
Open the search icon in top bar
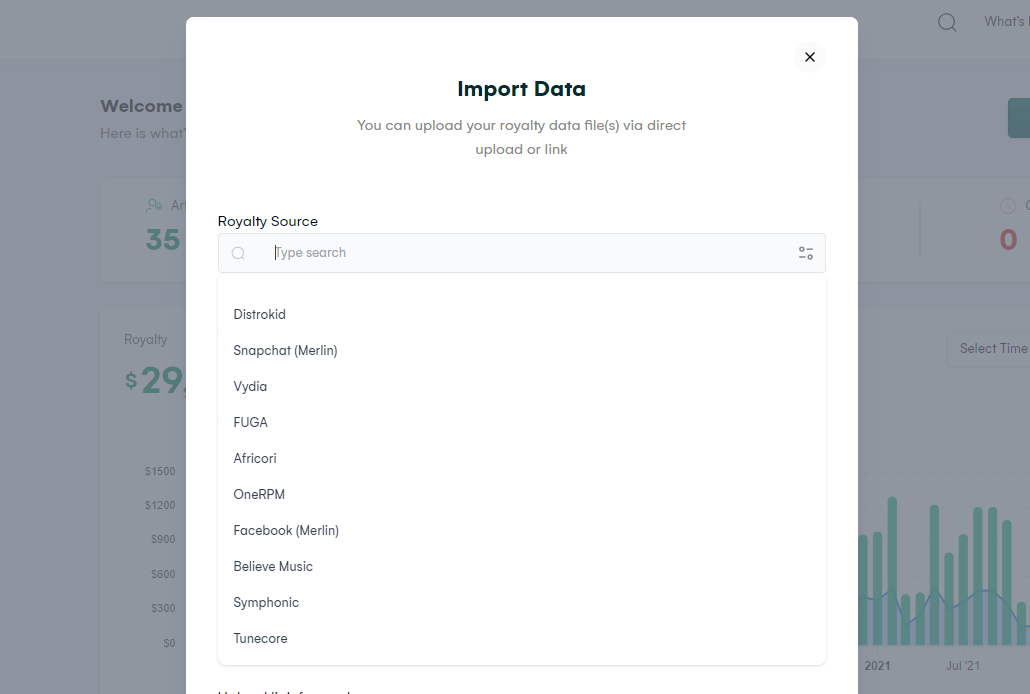click(947, 22)
